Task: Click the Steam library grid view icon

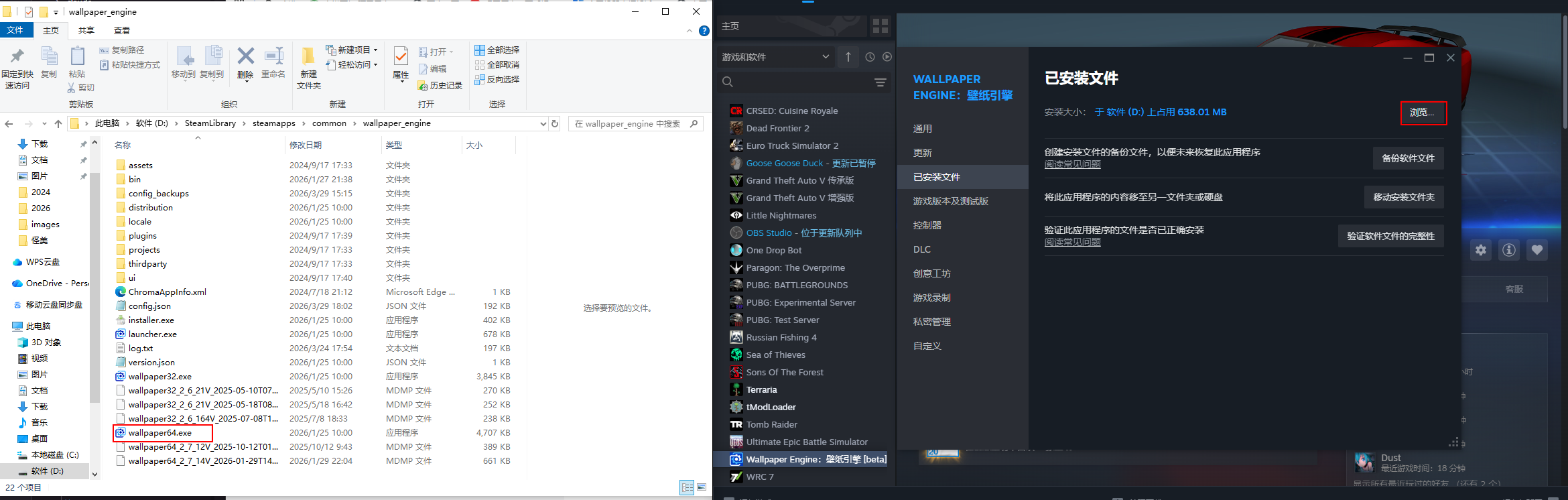Action: (x=880, y=26)
